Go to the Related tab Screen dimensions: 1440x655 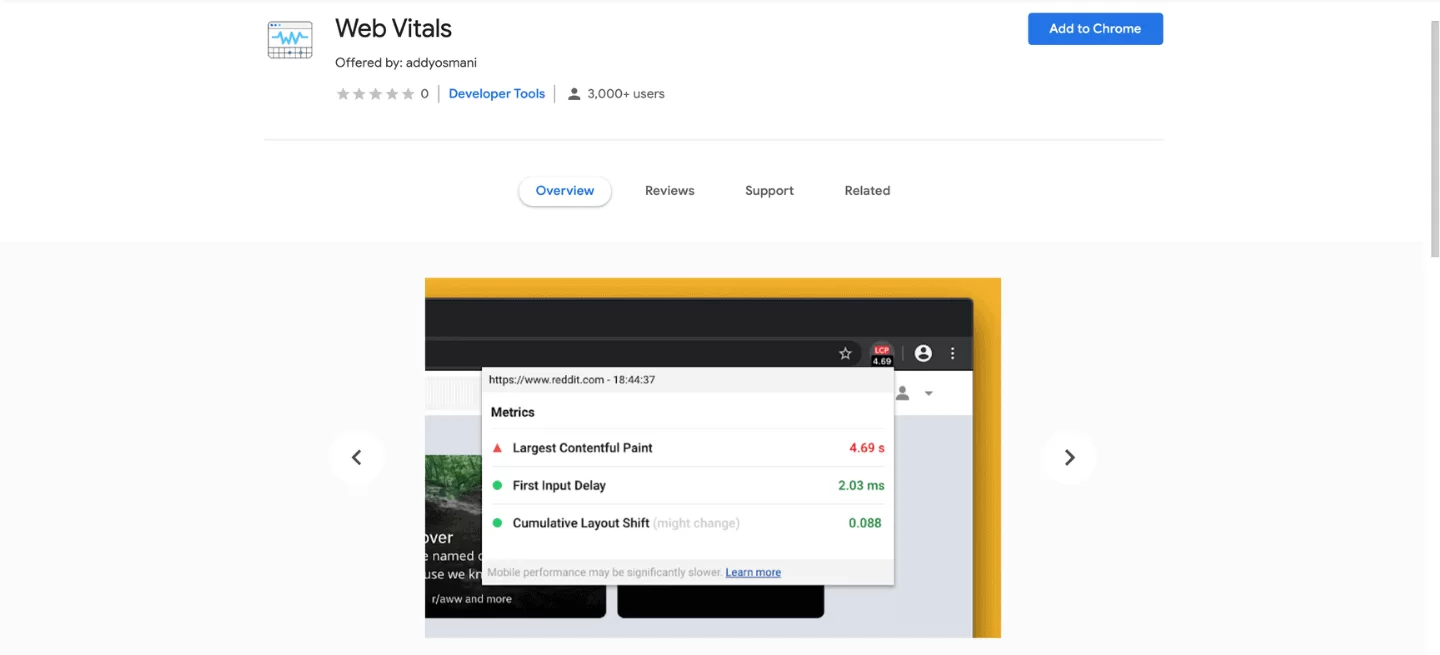[x=867, y=191]
